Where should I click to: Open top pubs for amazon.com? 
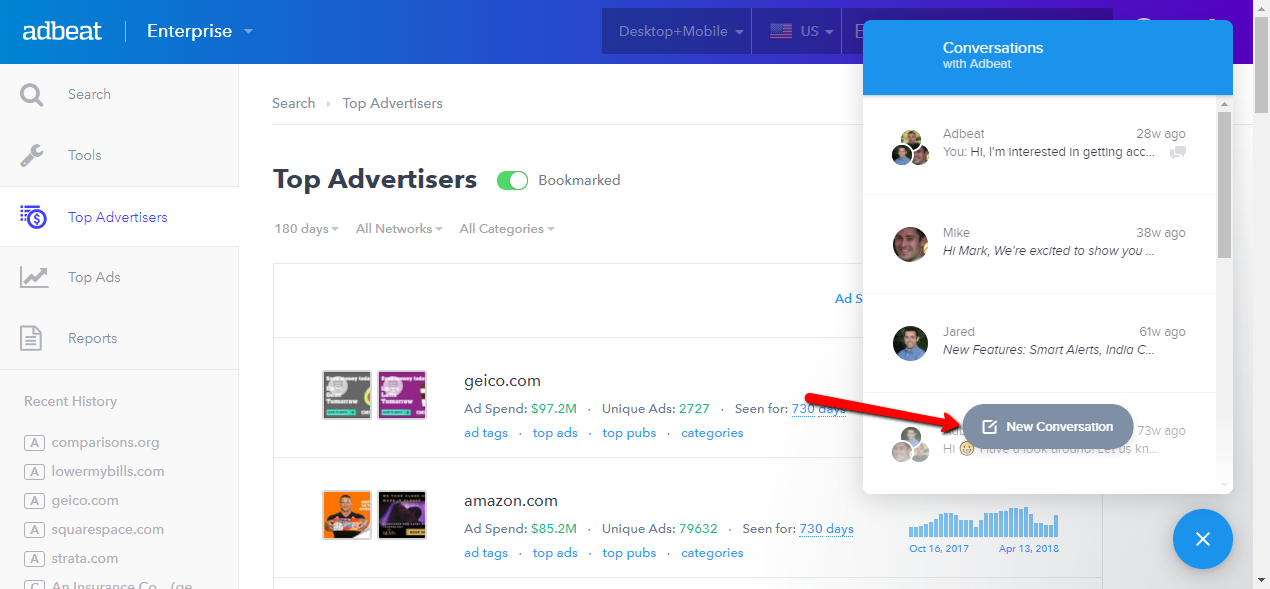pyautogui.click(x=629, y=553)
